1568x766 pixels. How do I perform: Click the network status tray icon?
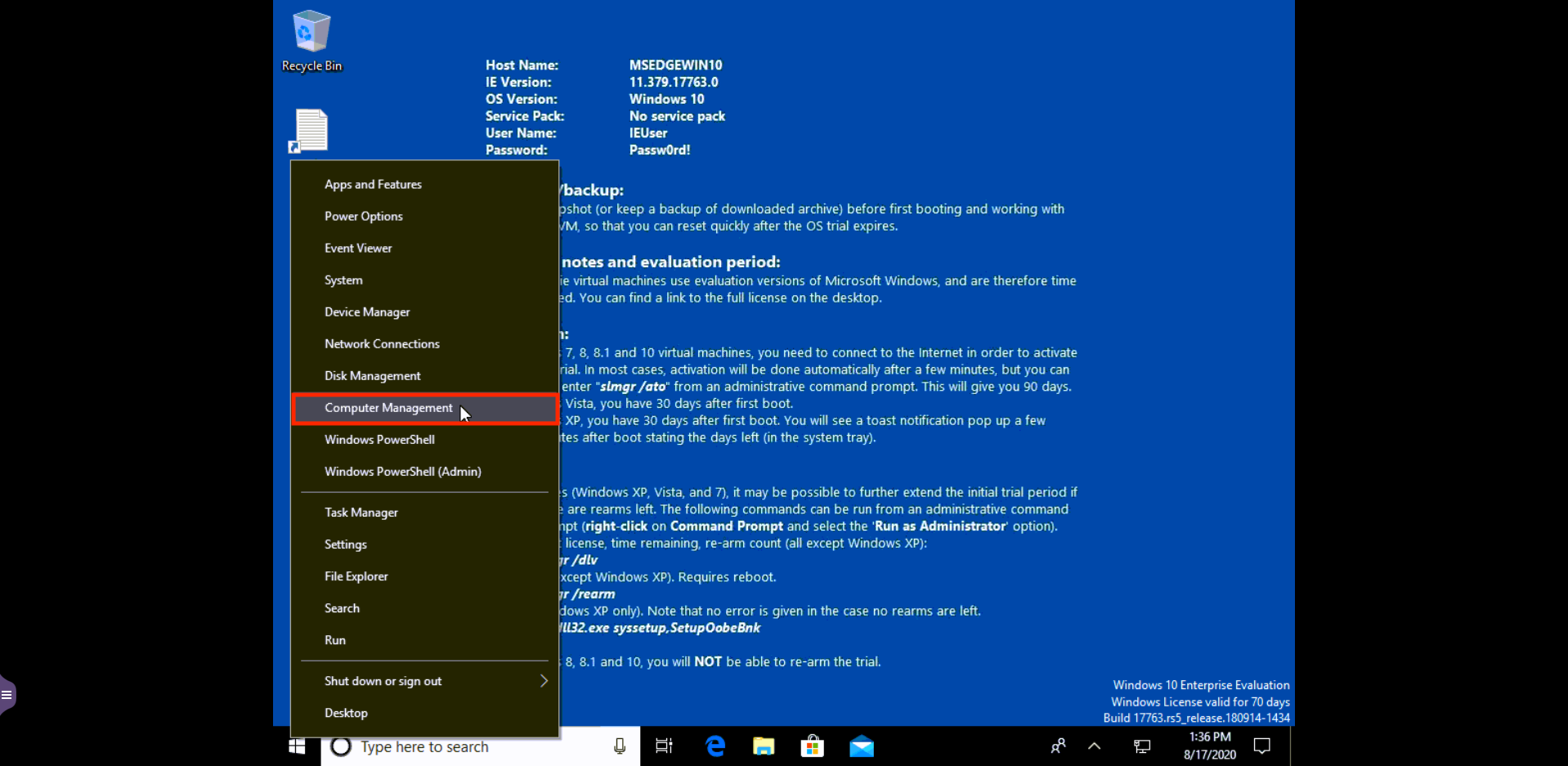[1142, 746]
